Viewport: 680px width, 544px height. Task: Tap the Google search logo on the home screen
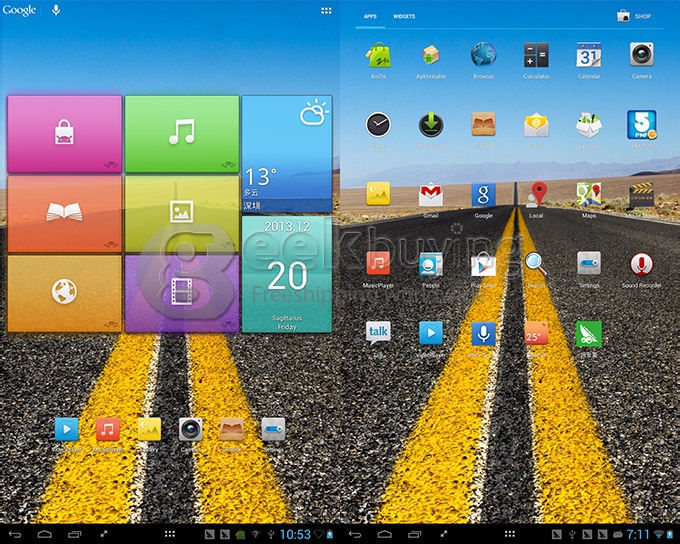(19, 10)
